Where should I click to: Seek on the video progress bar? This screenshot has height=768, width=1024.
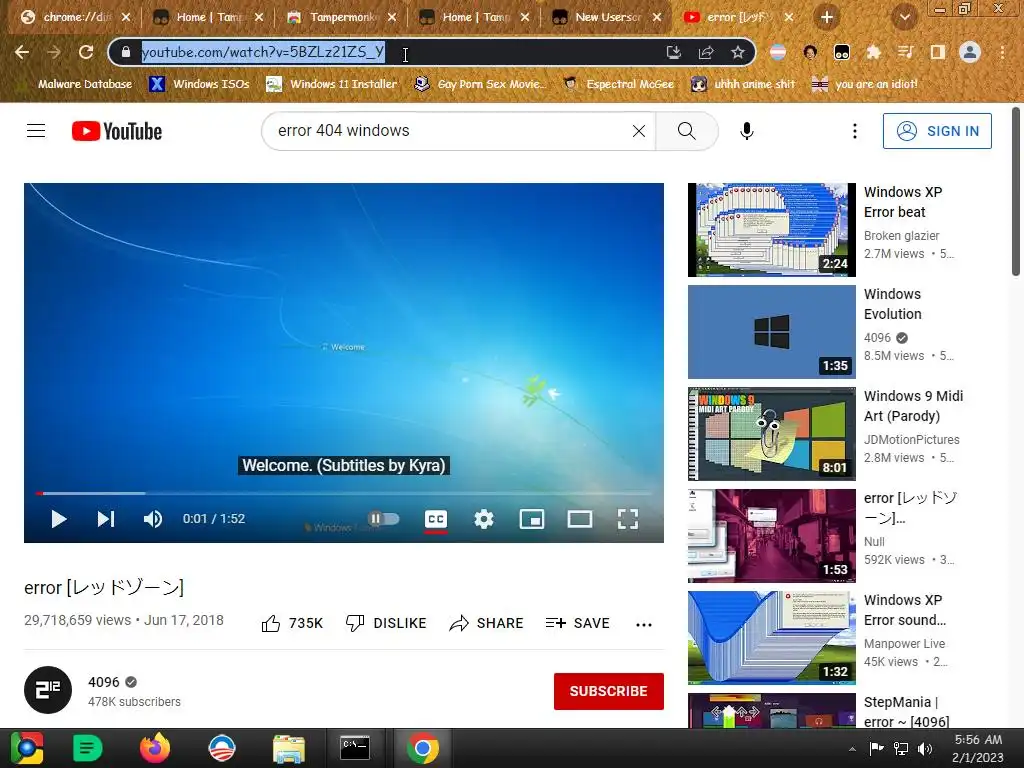point(344,493)
